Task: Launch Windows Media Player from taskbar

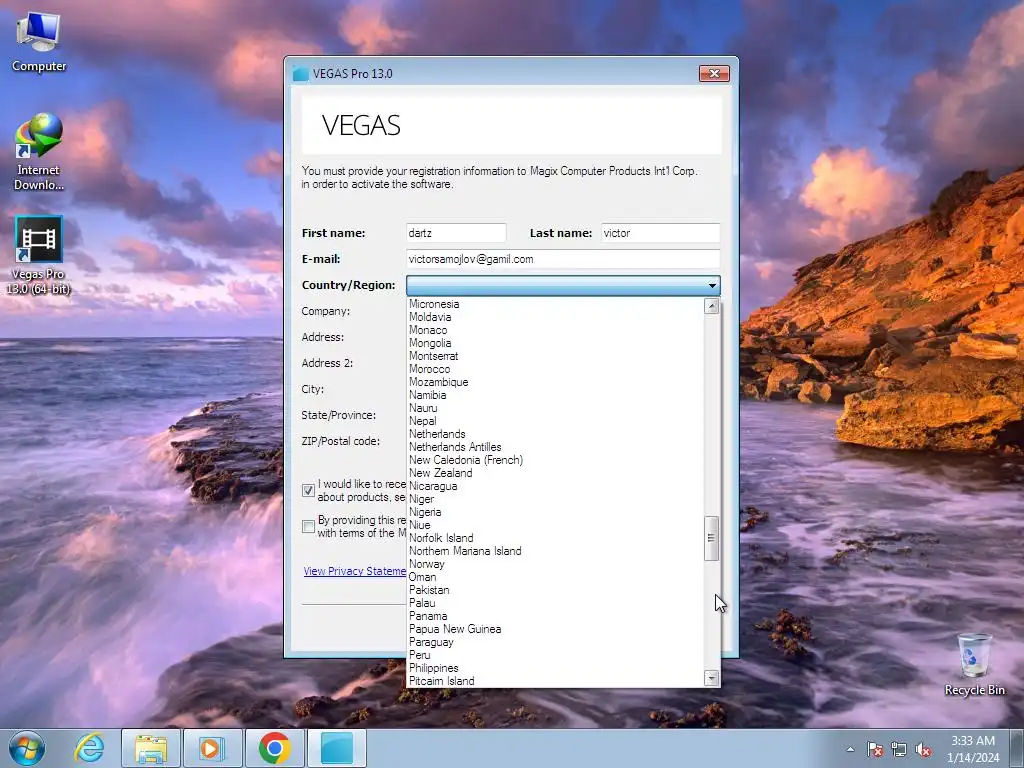Action: click(212, 748)
